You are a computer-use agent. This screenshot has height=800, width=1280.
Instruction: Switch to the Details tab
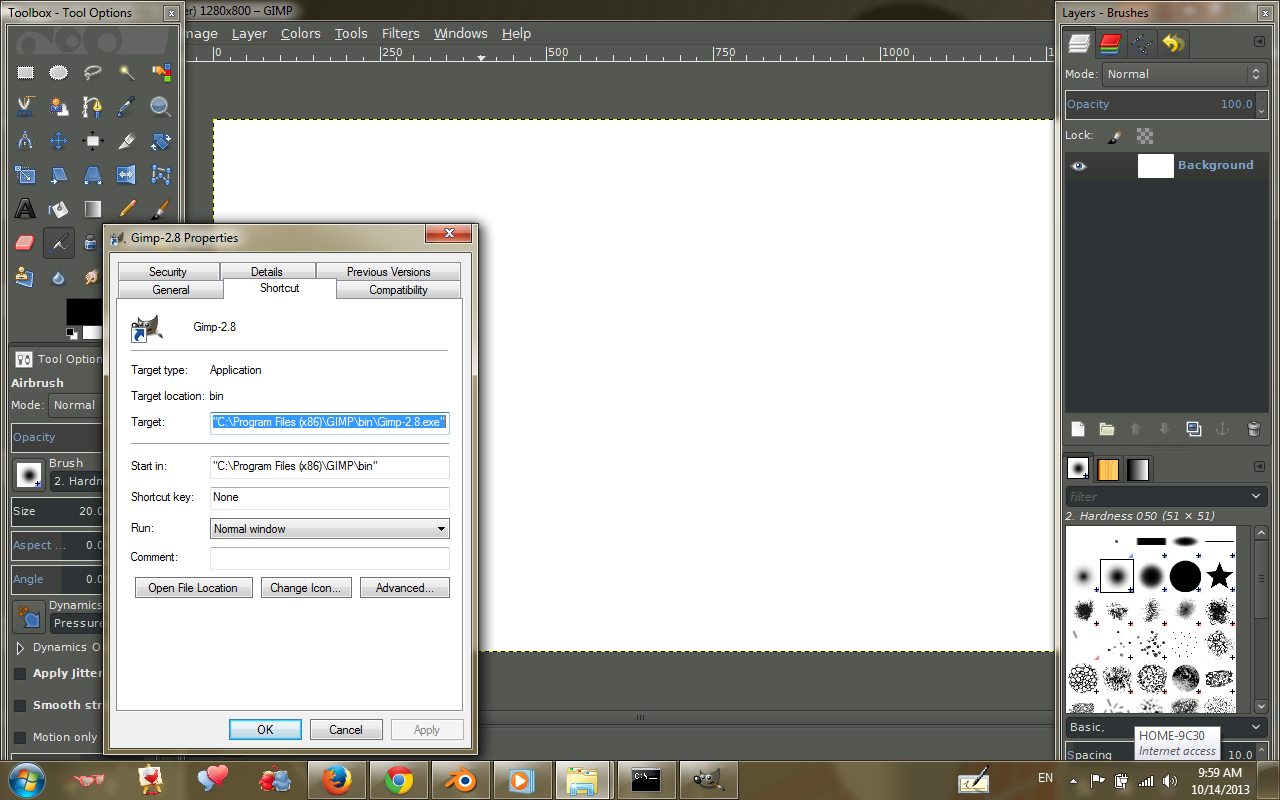267,271
